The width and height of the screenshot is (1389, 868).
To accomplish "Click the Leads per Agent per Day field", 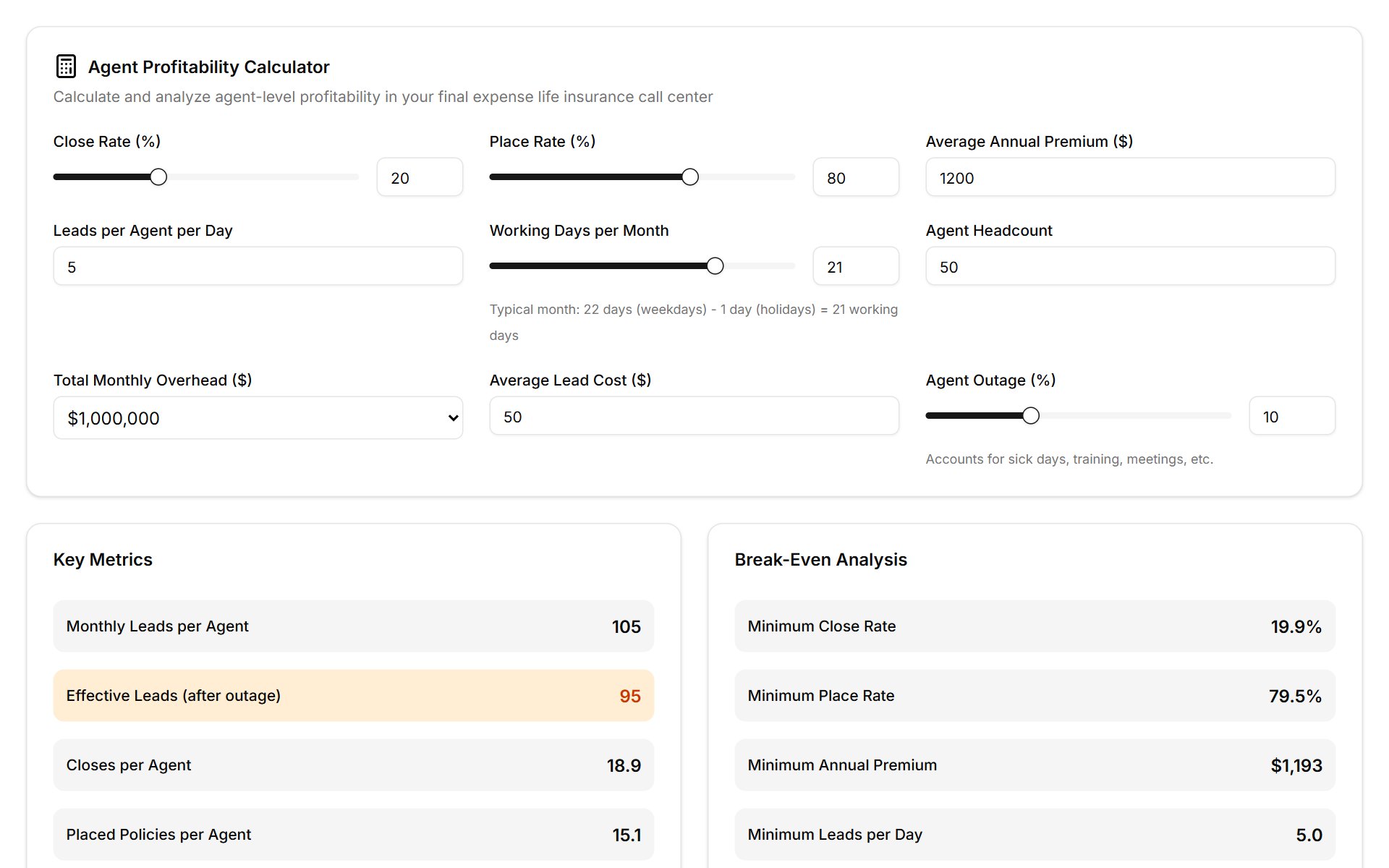I will [x=258, y=266].
